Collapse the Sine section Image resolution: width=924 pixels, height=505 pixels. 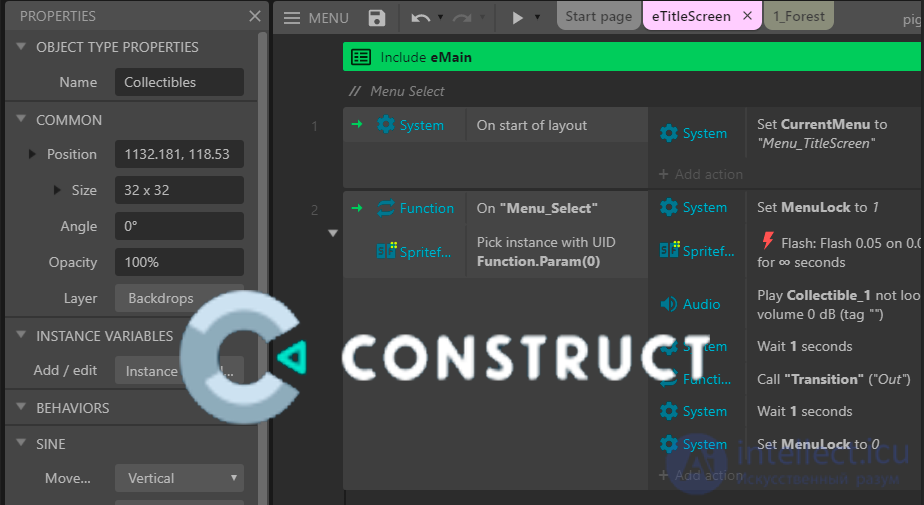tap(21, 443)
